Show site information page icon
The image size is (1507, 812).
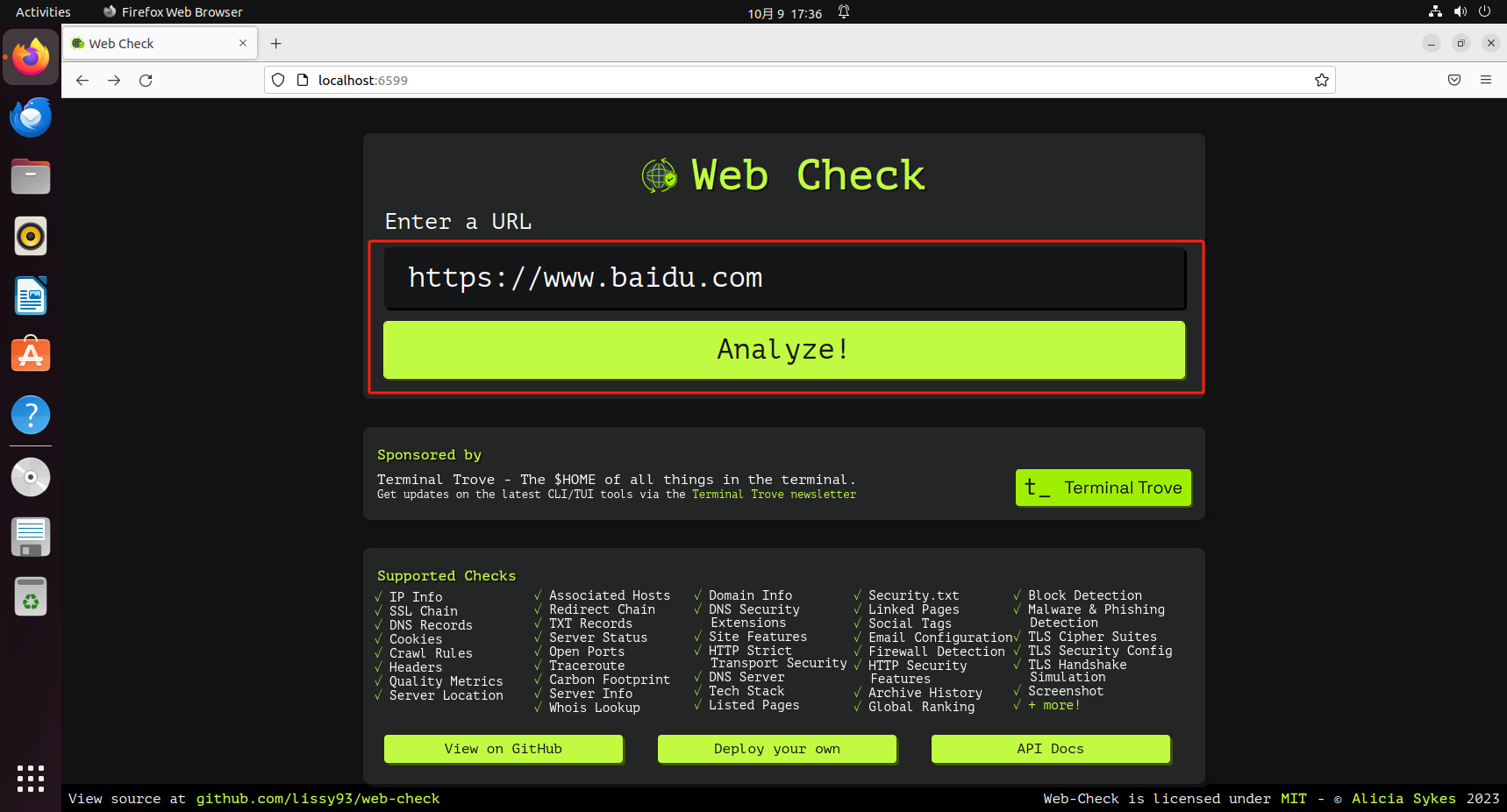(303, 80)
